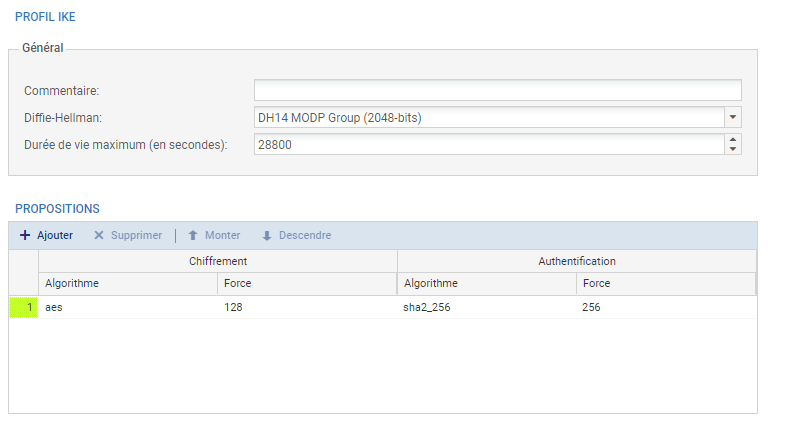Click the Chiffrement column group header
785x428 pixels.
click(218, 260)
